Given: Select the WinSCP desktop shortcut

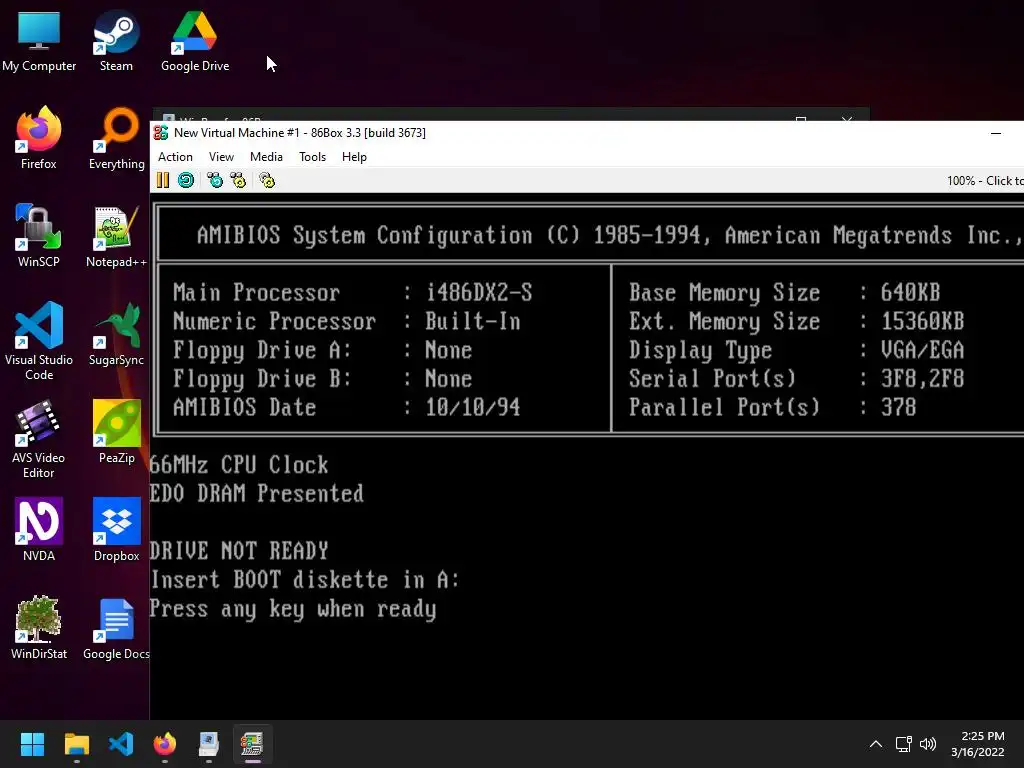Looking at the screenshot, I should 39,236.
